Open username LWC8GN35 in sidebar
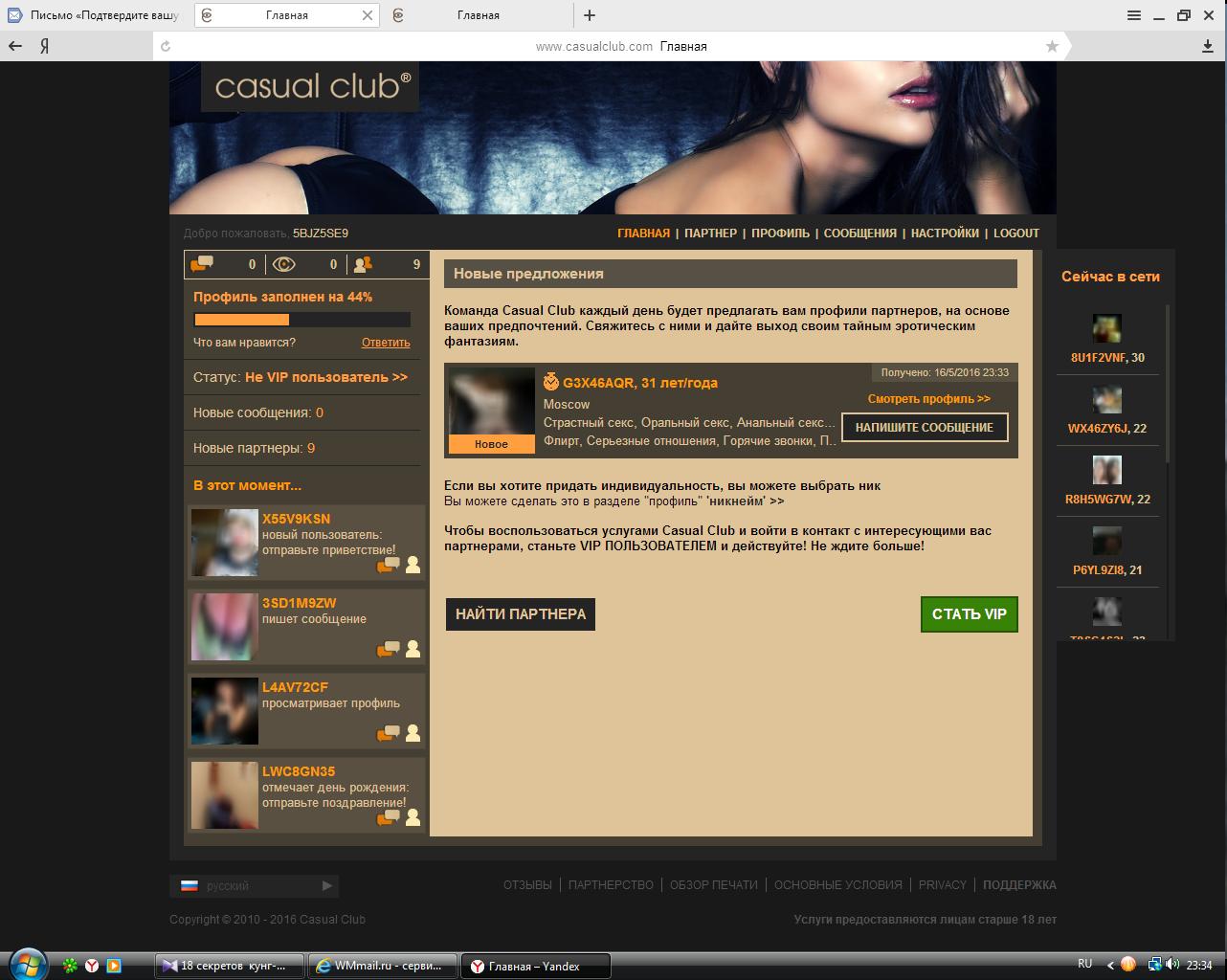The width and height of the screenshot is (1227, 980). (x=299, y=771)
